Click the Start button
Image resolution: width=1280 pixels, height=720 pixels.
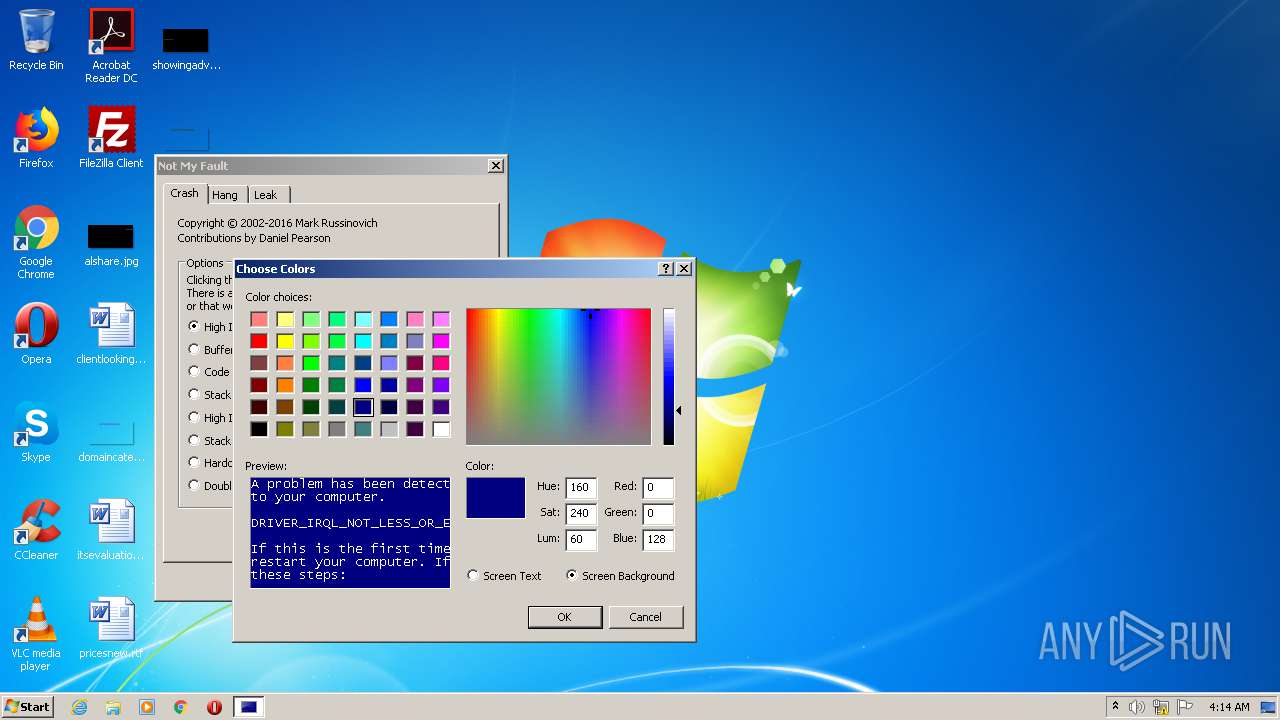point(28,707)
